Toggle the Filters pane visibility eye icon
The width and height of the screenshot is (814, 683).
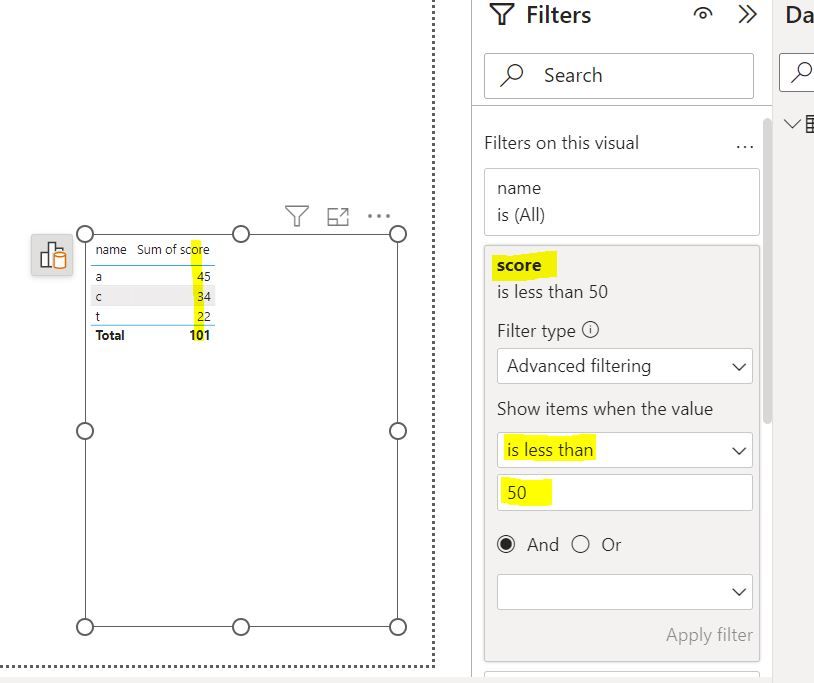tap(703, 14)
